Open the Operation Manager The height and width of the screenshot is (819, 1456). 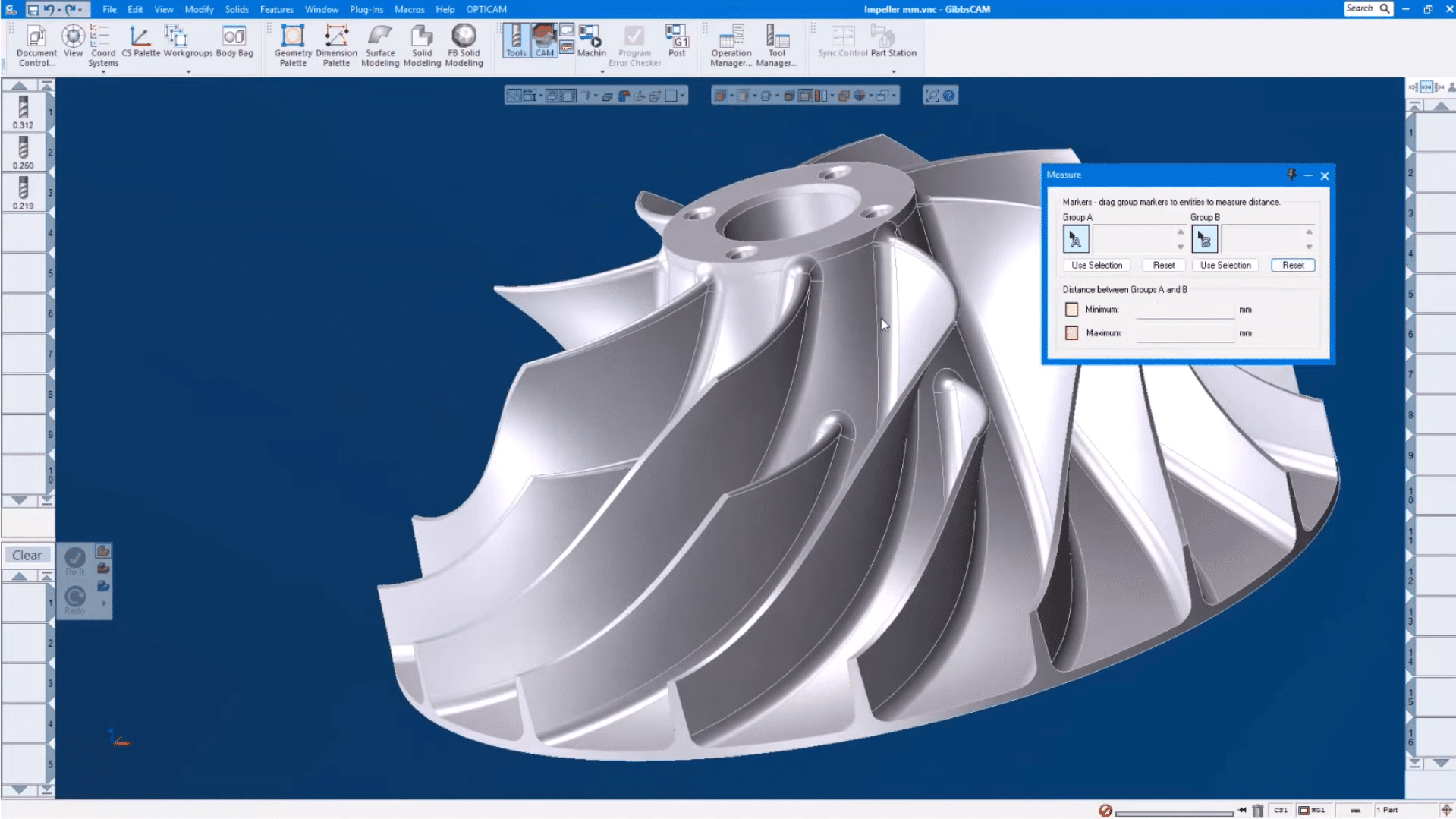point(731,45)
